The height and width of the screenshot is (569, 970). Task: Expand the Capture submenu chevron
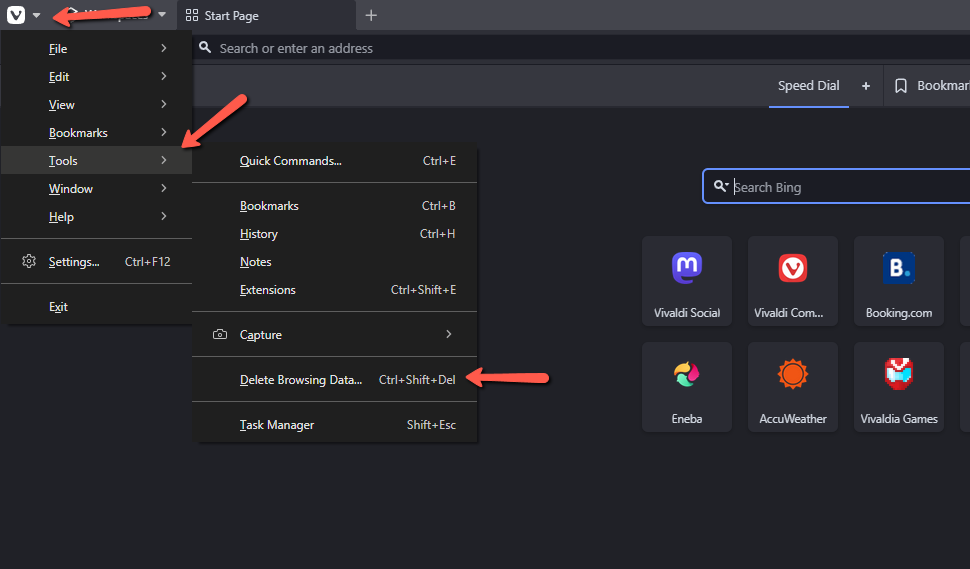coord(449,334)
